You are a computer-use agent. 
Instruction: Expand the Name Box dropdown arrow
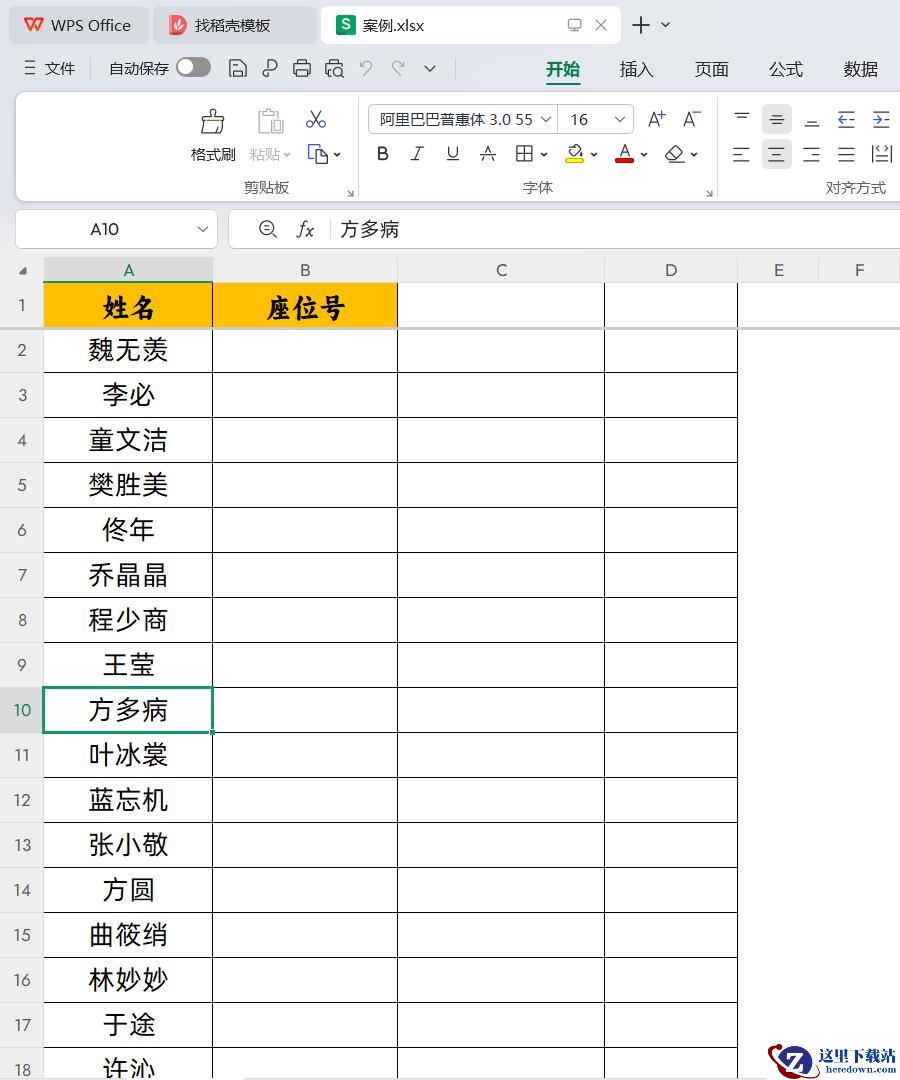pos(202,229)
